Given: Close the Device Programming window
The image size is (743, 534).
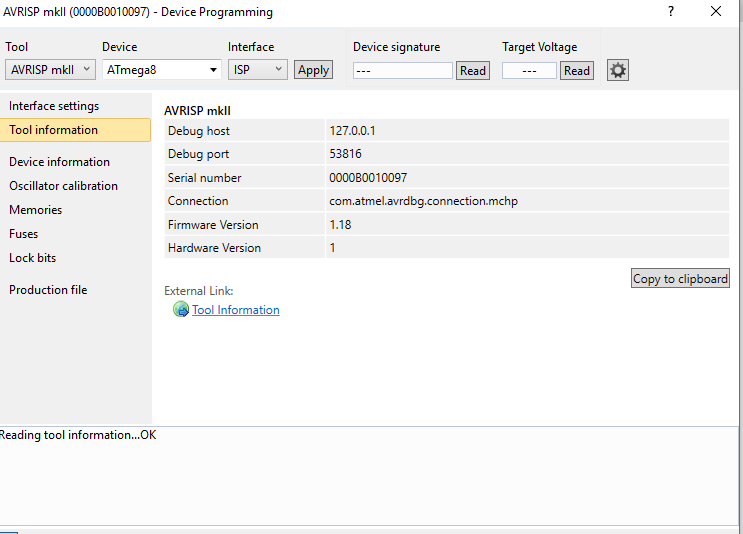Looking at the screenshot, I should (716, 11).
